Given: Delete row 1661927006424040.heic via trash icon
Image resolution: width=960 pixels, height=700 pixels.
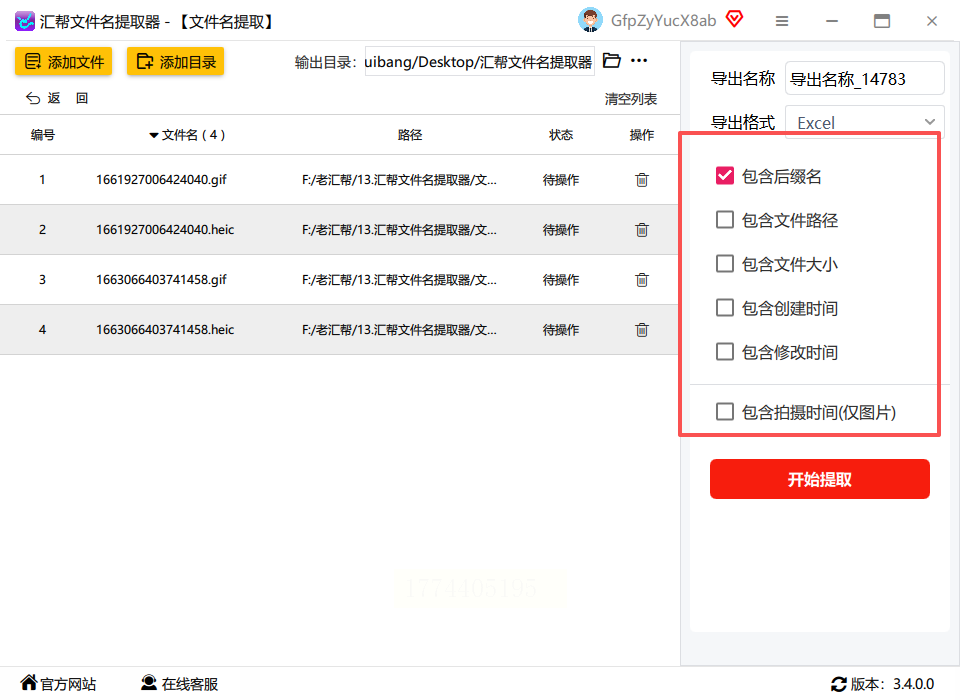Looking at the screenshot, I should [x=642, y=230].
